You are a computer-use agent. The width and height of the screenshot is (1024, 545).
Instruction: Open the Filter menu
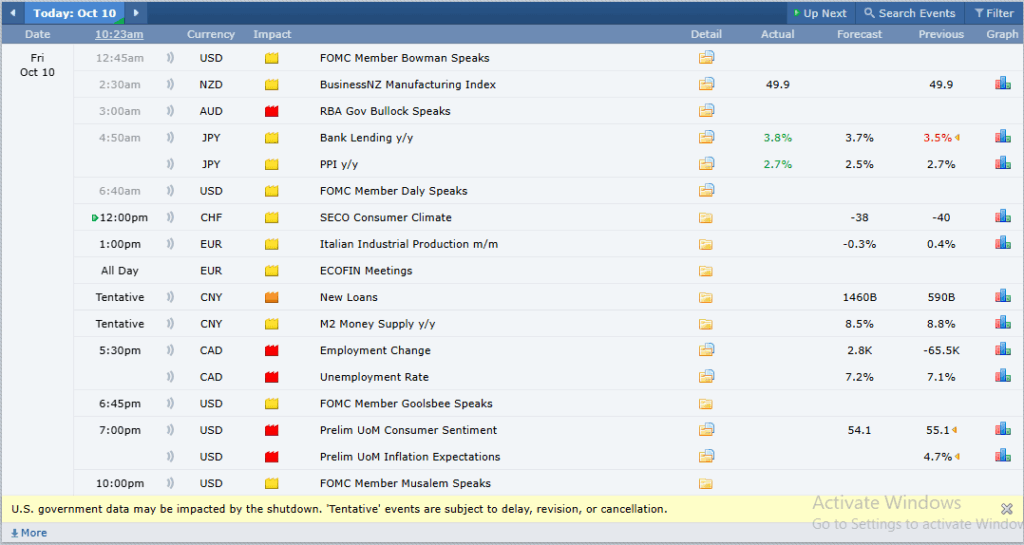tap(993, 13)
